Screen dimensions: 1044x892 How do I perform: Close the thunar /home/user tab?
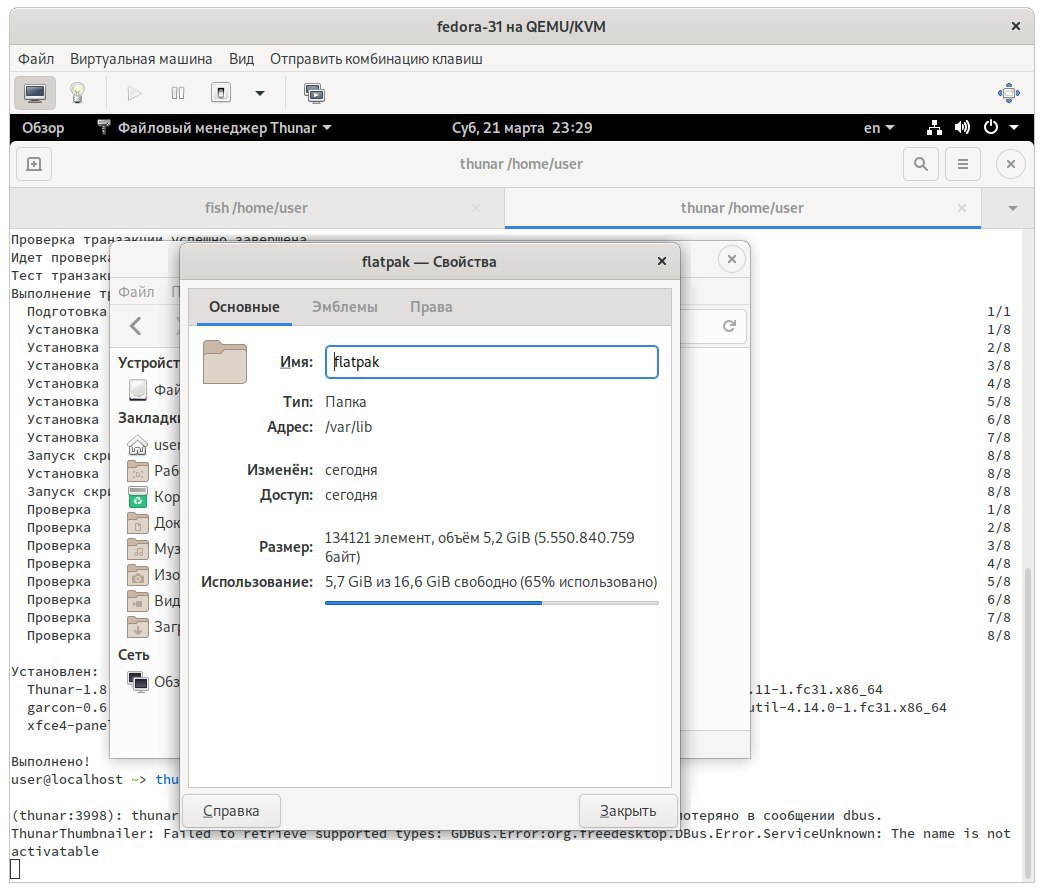961,208
